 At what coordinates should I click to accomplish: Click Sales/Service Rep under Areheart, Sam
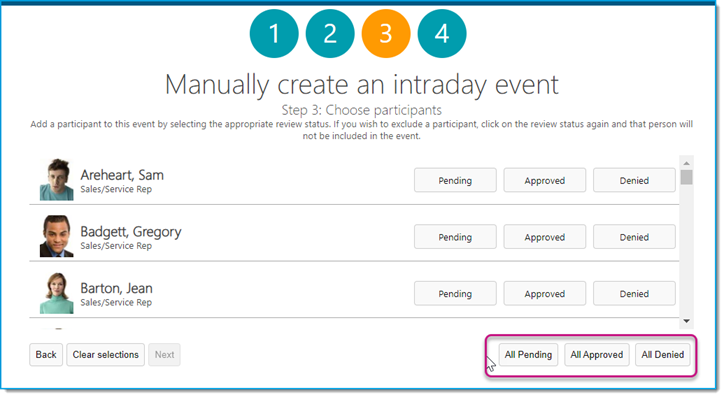tap(116, 189)
